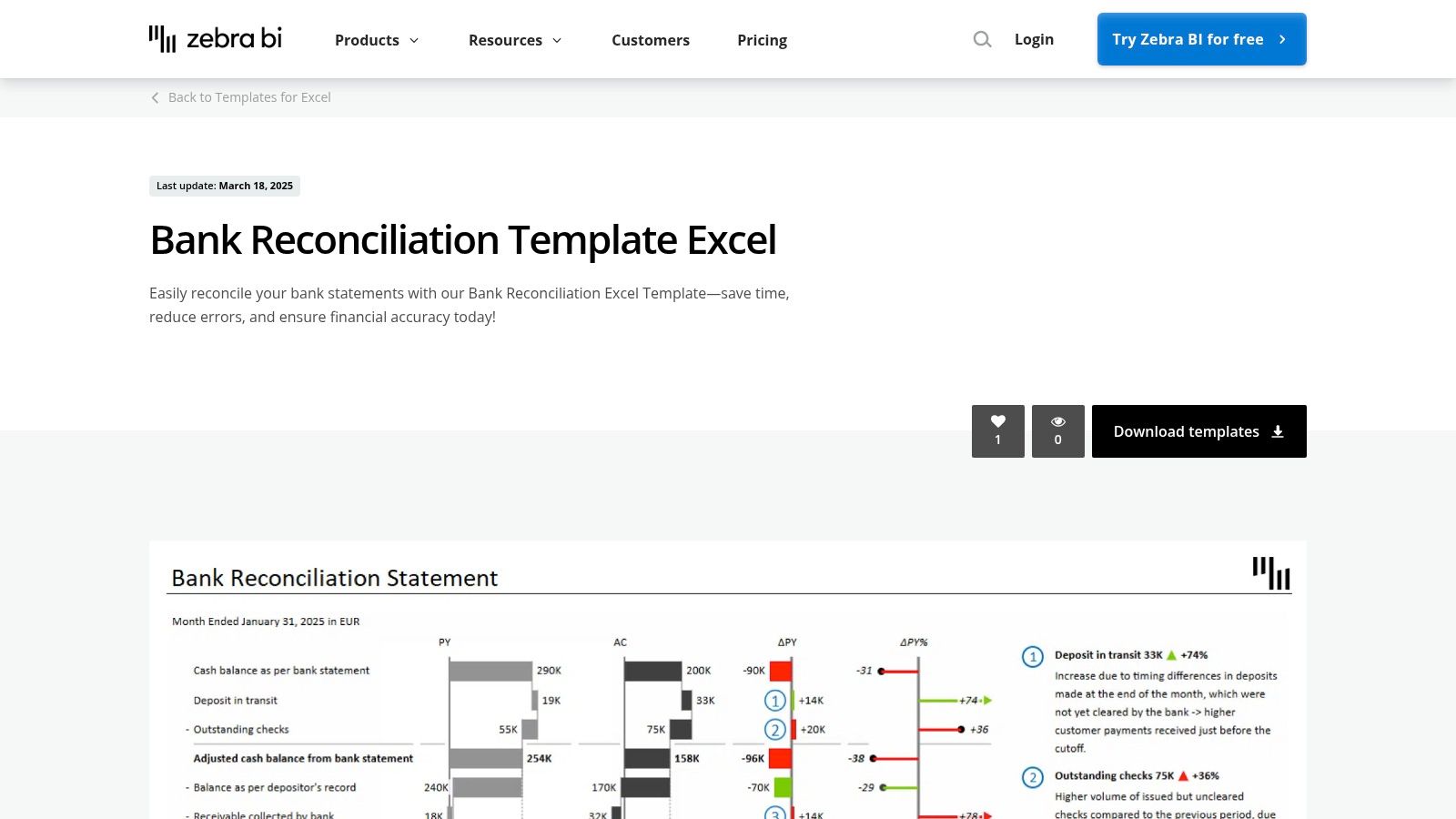Go to the Pricing page
The image size is (1456, 819).
click(762, 40)
